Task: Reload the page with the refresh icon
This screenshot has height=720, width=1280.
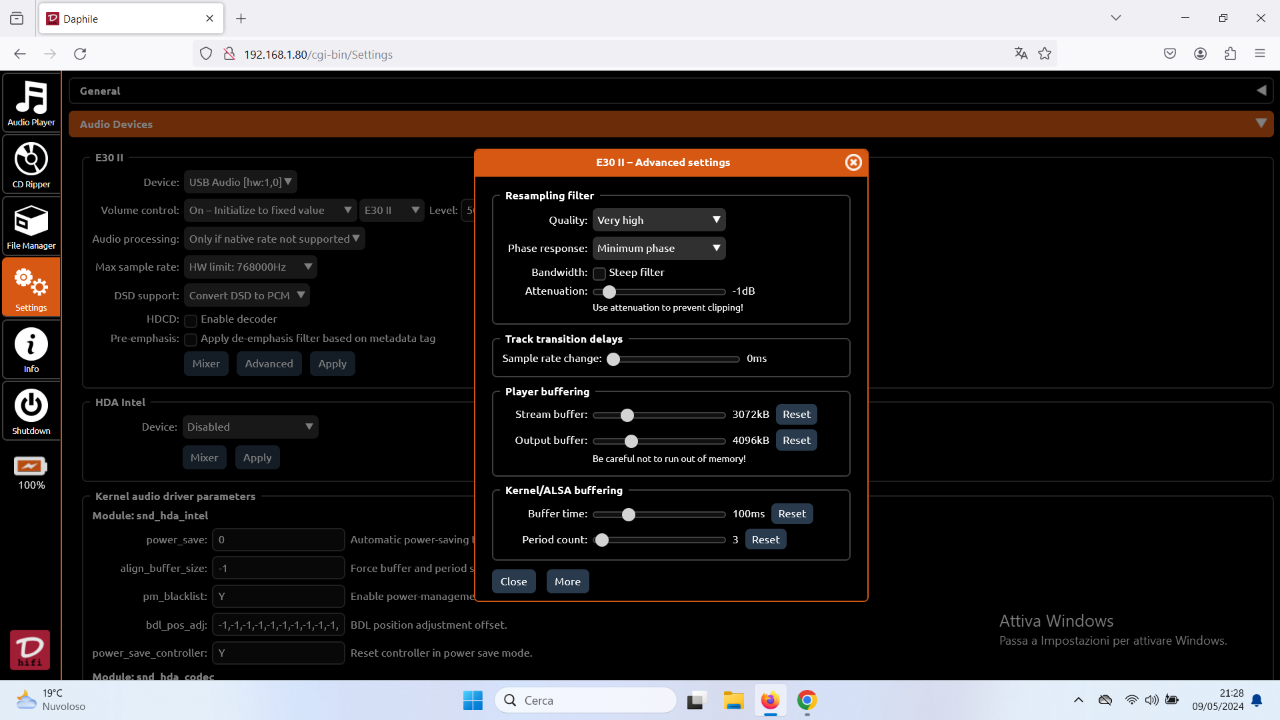Action: point(80,54)
